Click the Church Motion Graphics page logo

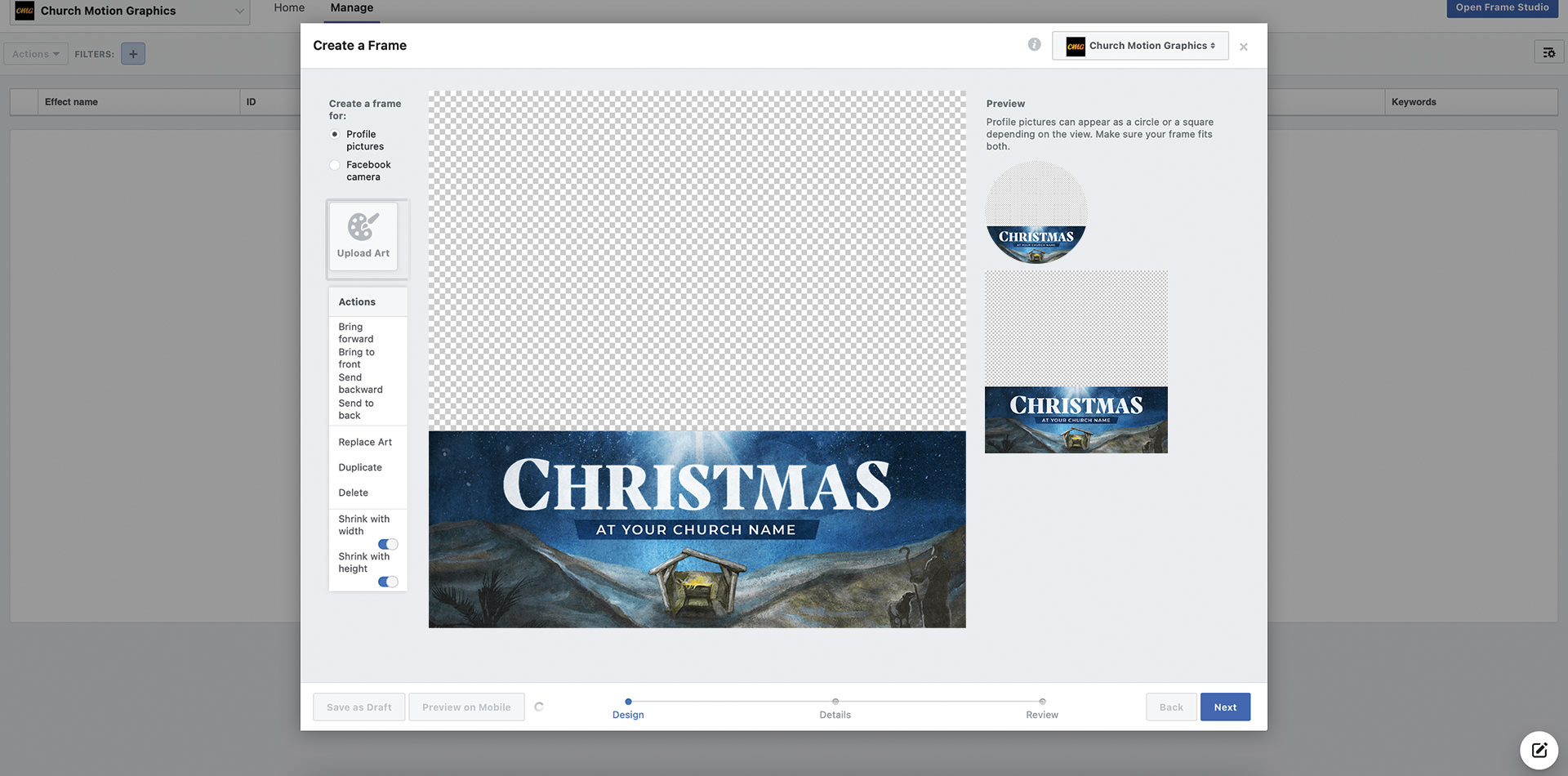(x=24, y=11)
